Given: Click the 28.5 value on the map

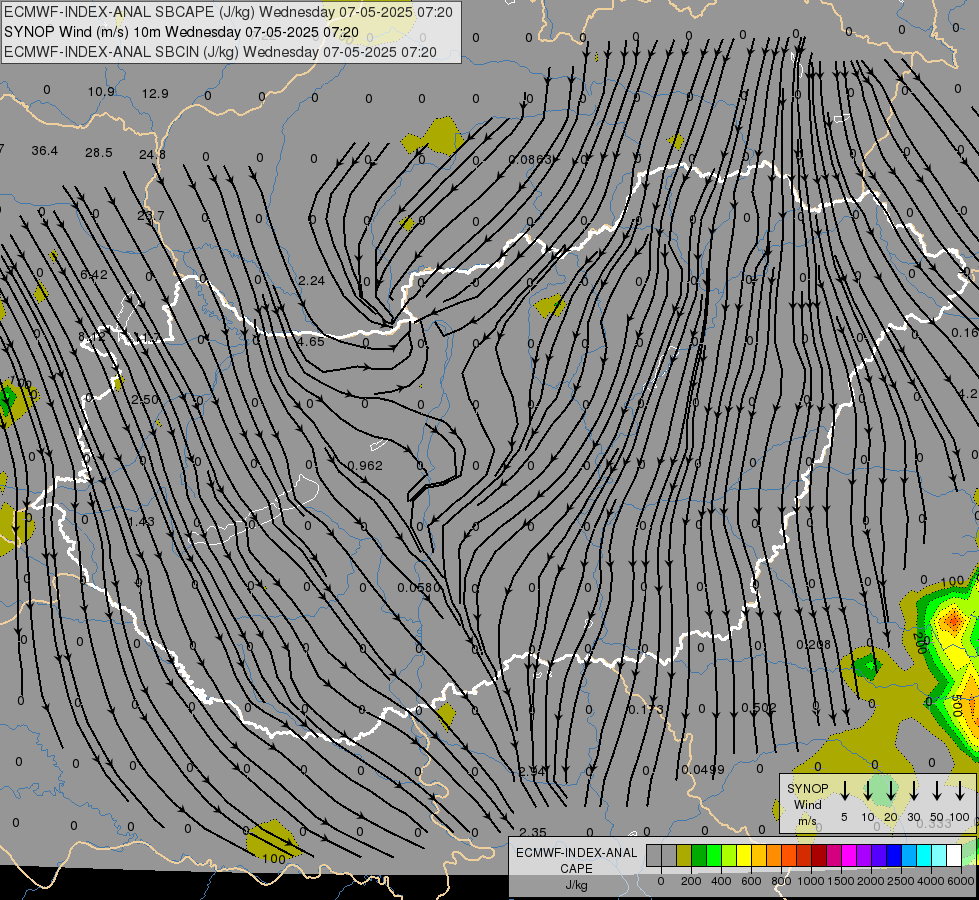Looking at the screenshot, I should coord(99,153).
